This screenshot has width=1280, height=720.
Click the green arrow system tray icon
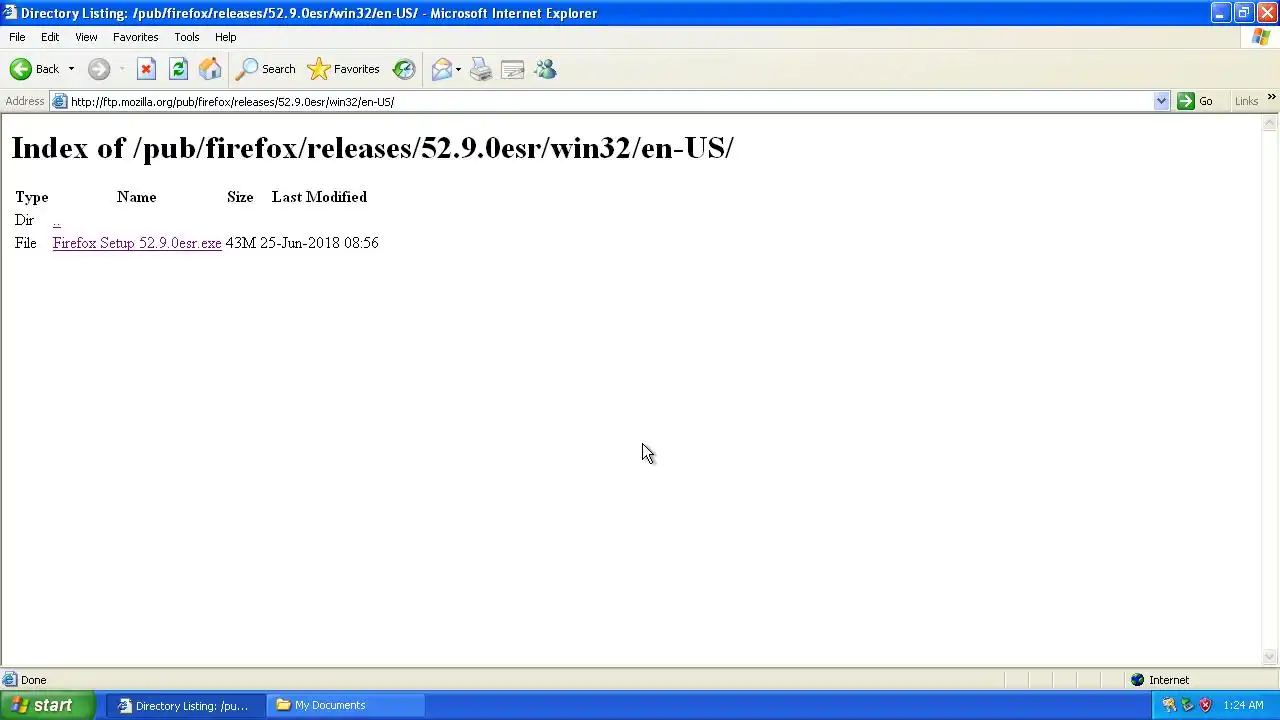click(1187, 705)
